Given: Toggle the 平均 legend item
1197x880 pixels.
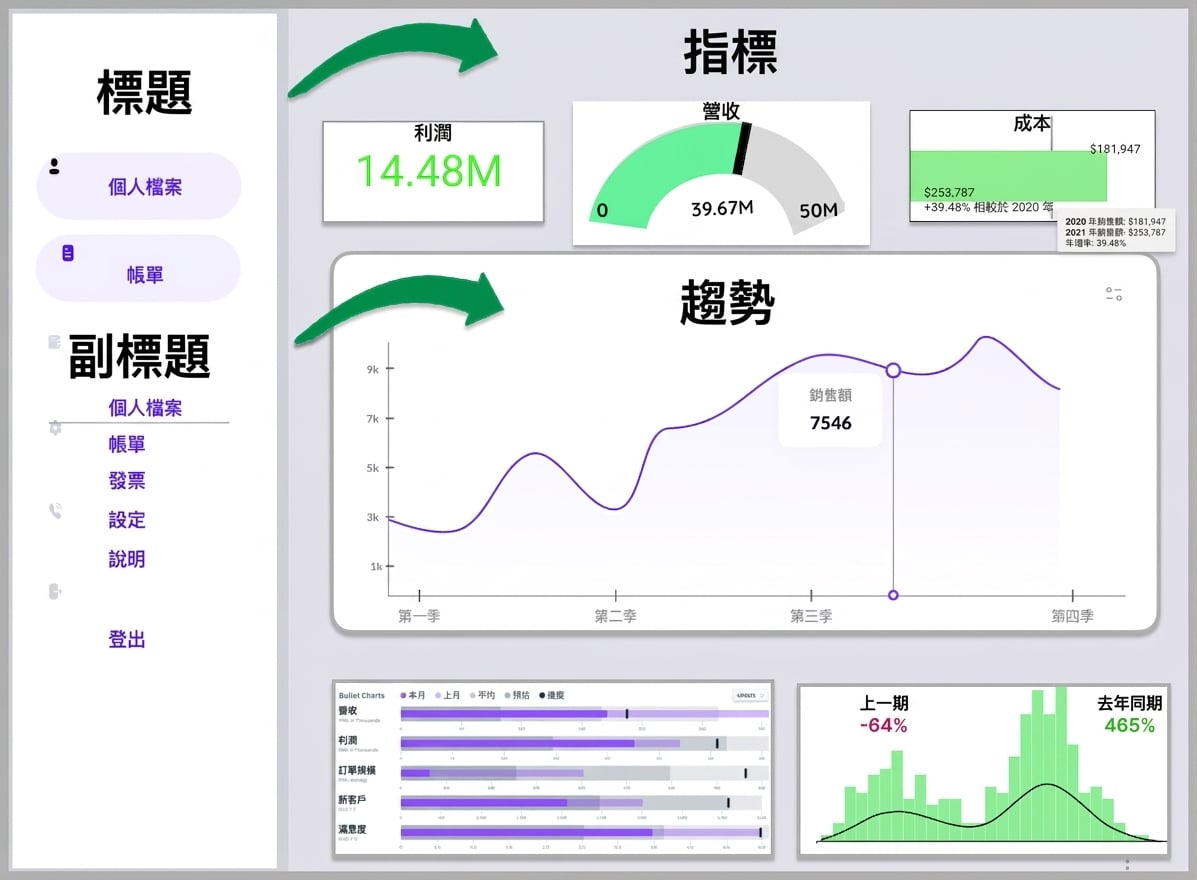Looking at the screenshot, I should coord(482,695).
